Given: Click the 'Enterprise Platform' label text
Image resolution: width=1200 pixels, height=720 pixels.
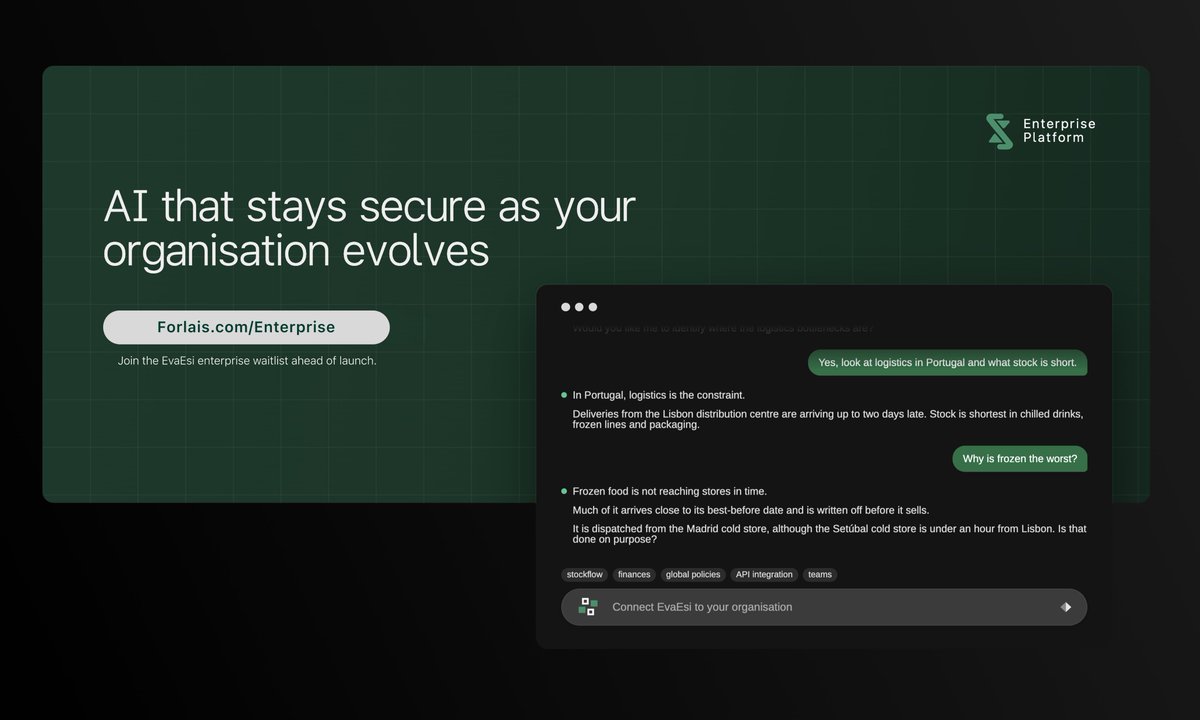Looking at the screenshot, I should click(1059, 131).
